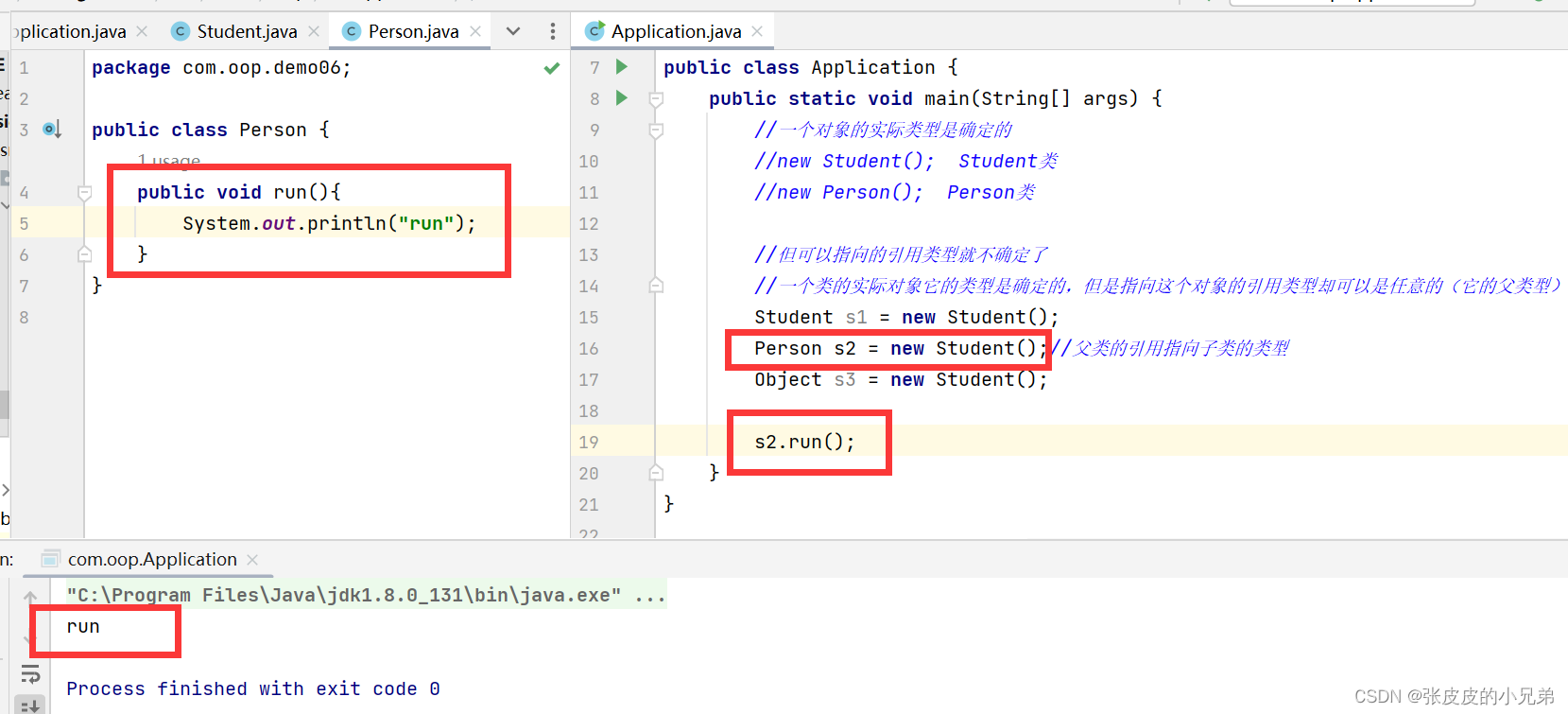Screen dimensions: 1568x714
Task: Click "package com.oop.demo06;" line
Action: [221, 68]
